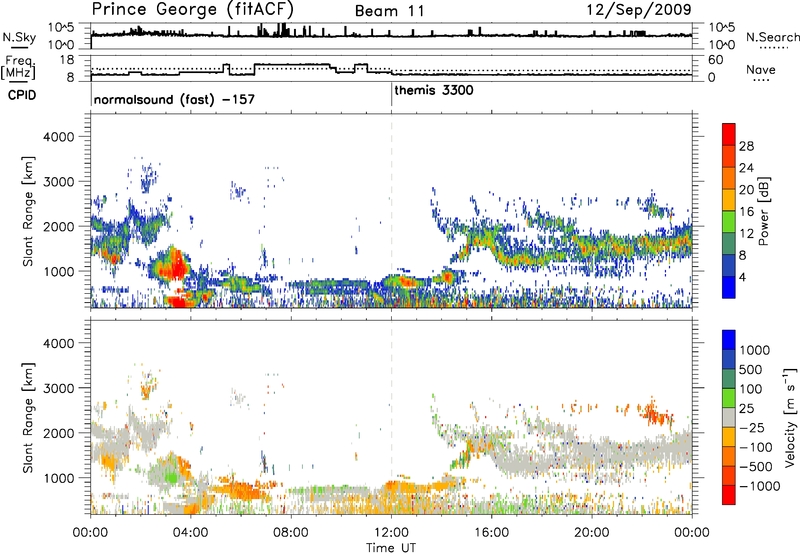Click the '16:00' time axis label

coord(491,533)
